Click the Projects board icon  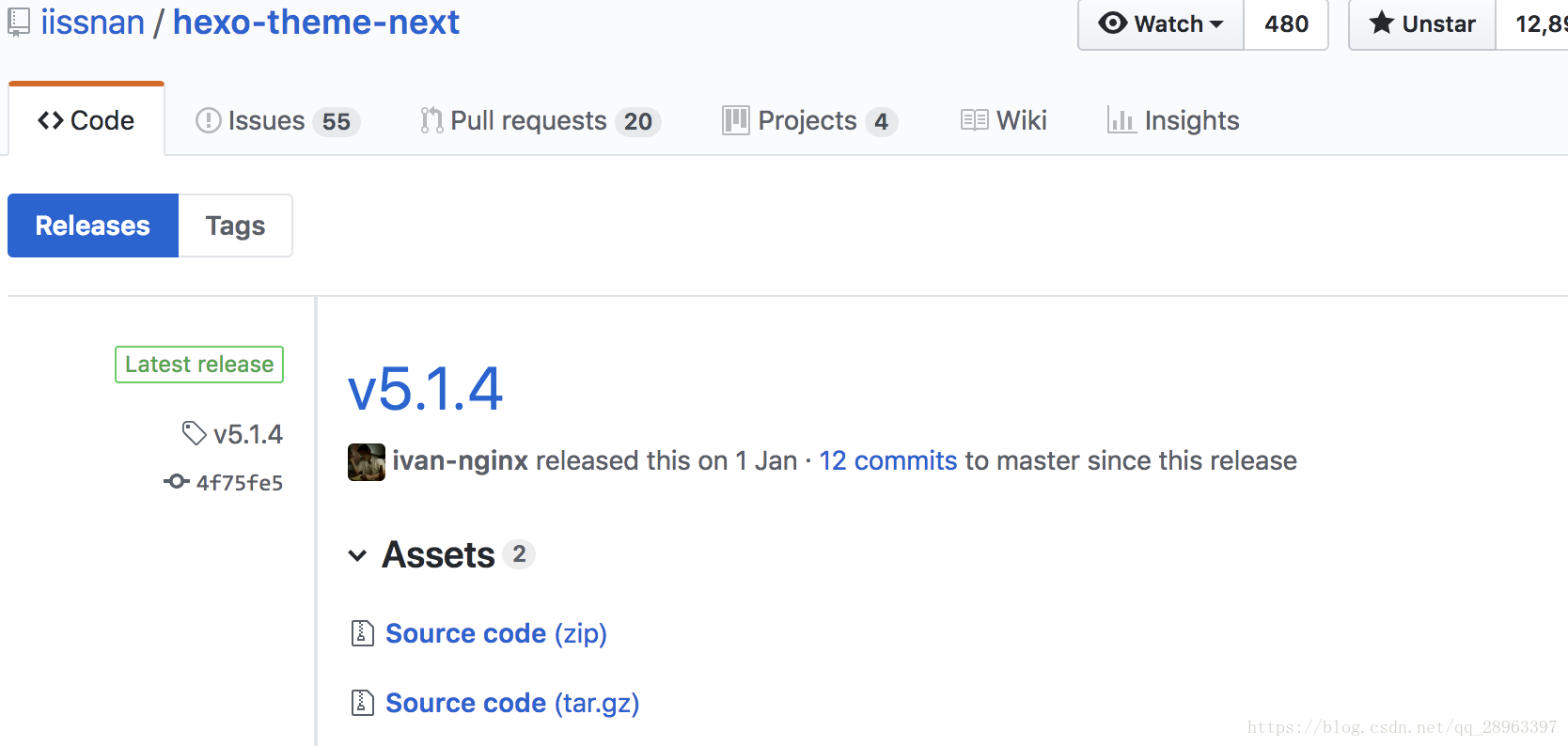[x=735, y=120]
